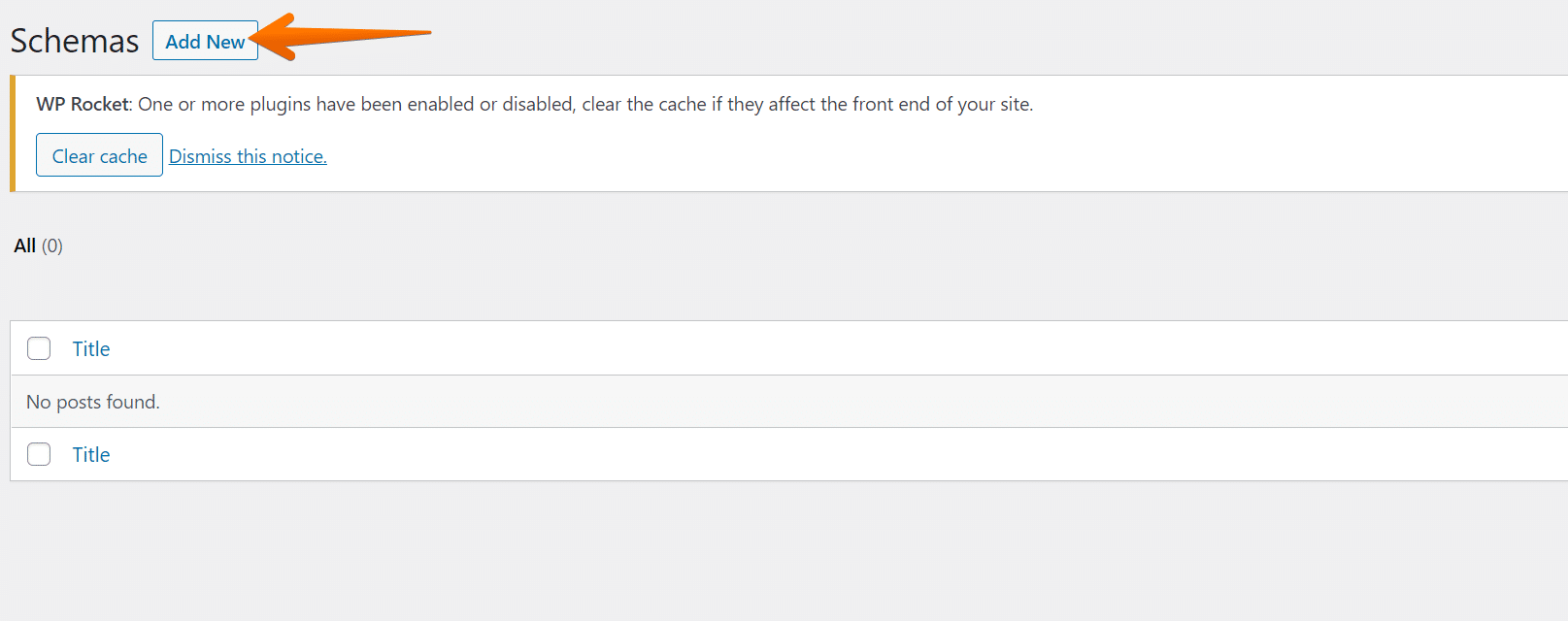1568x621 pixels.
Task: Sort by Title using header column link
Action: coord(91,348)
